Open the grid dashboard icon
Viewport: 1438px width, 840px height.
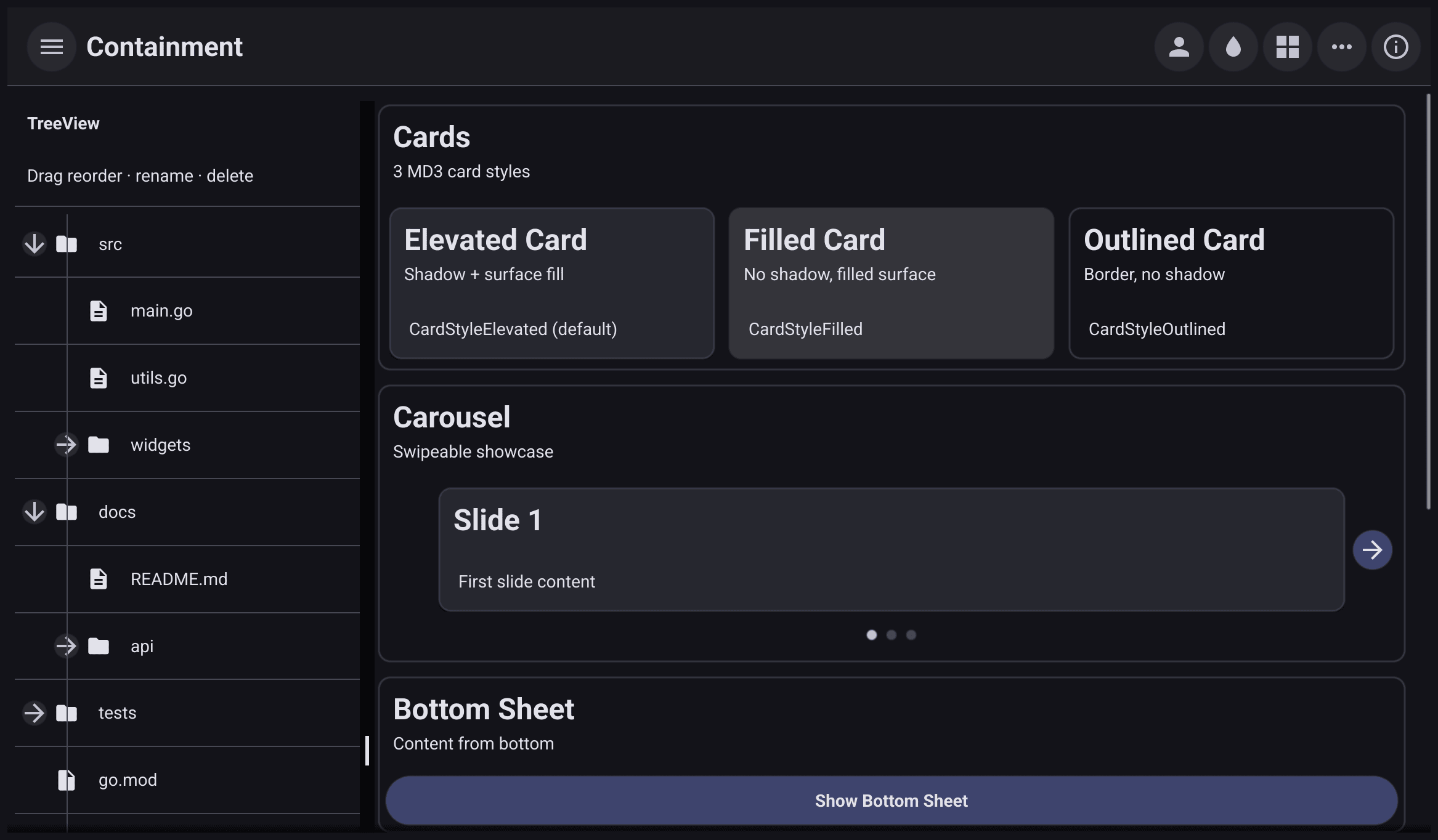tap(1288, 47)
